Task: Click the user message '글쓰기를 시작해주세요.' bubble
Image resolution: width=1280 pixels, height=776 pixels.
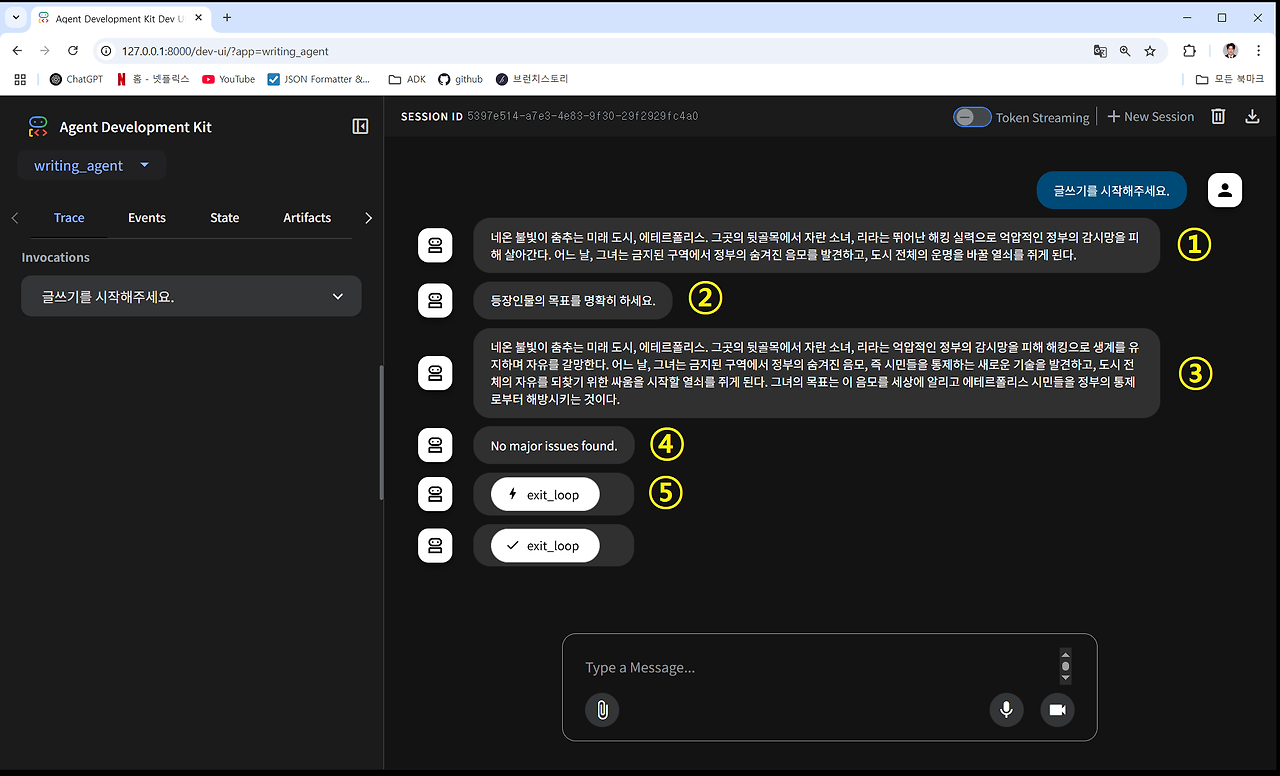Action: click(x=1112, y=190)
